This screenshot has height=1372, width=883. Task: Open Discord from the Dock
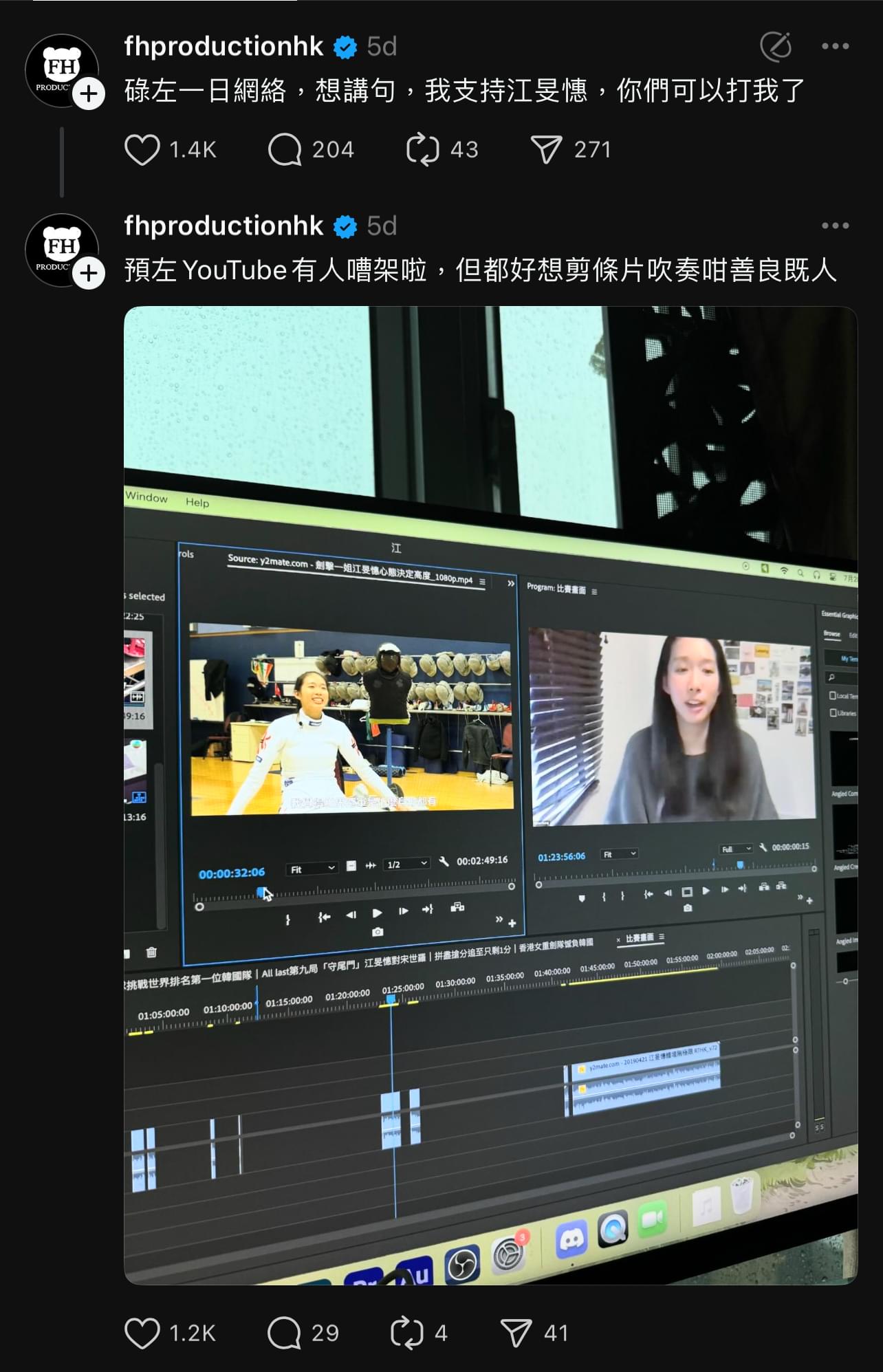(572, 1239)
